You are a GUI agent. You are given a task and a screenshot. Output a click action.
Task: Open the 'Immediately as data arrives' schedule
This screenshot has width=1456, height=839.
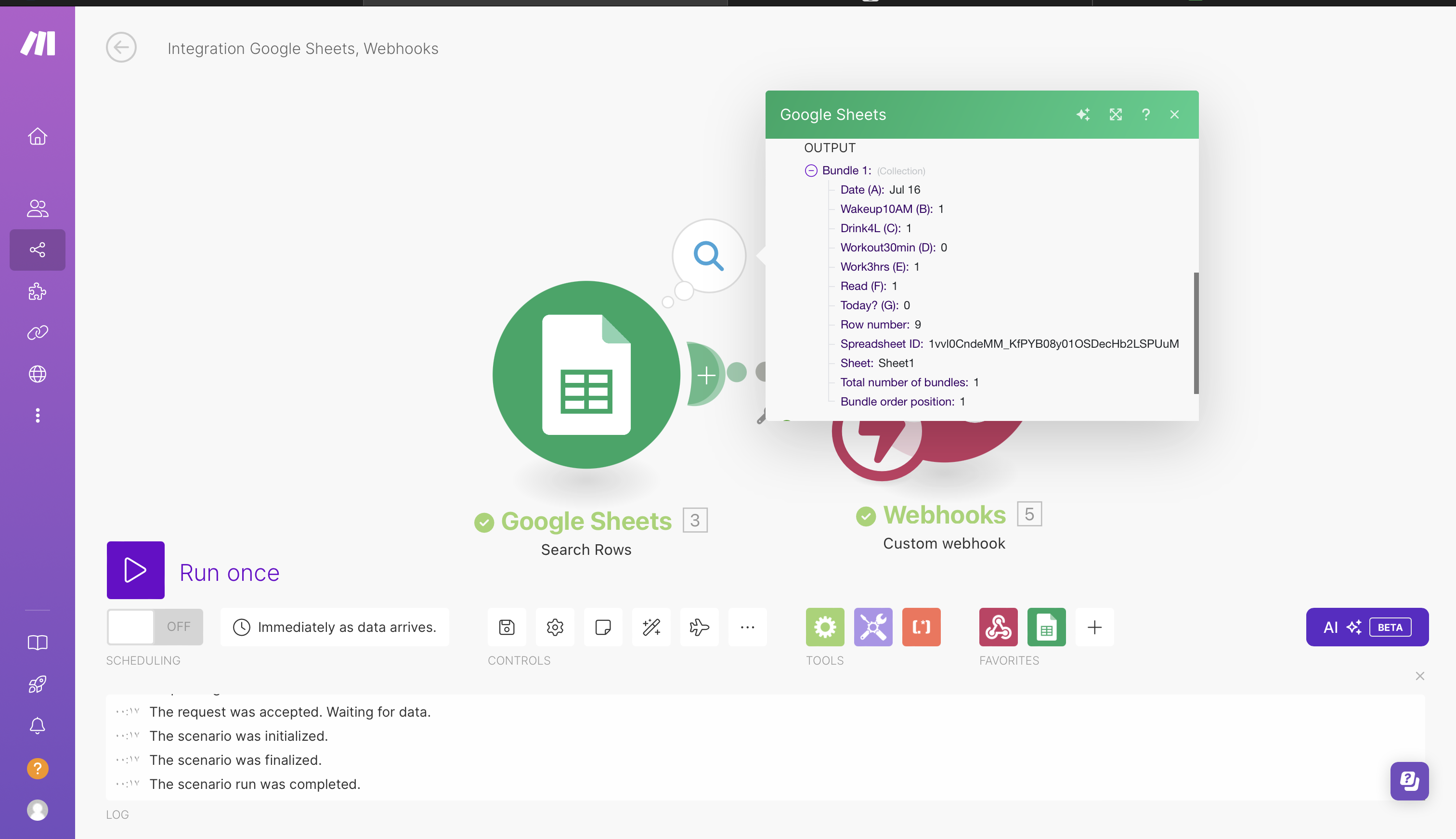[335, 627]
